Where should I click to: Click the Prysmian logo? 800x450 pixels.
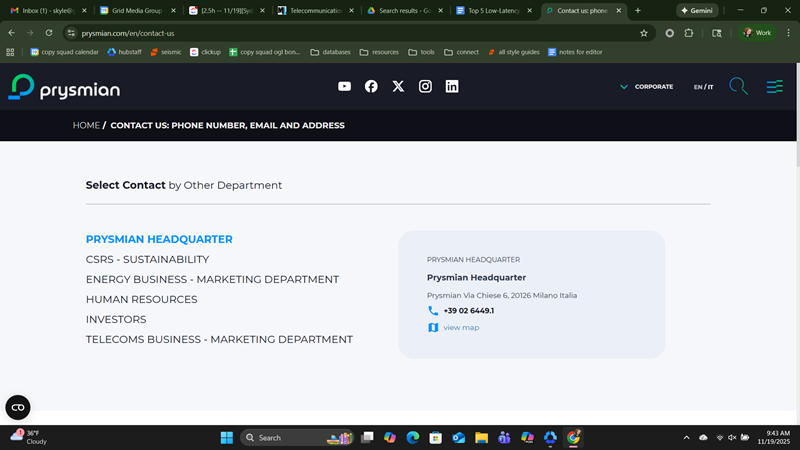[x=64, y=88]
